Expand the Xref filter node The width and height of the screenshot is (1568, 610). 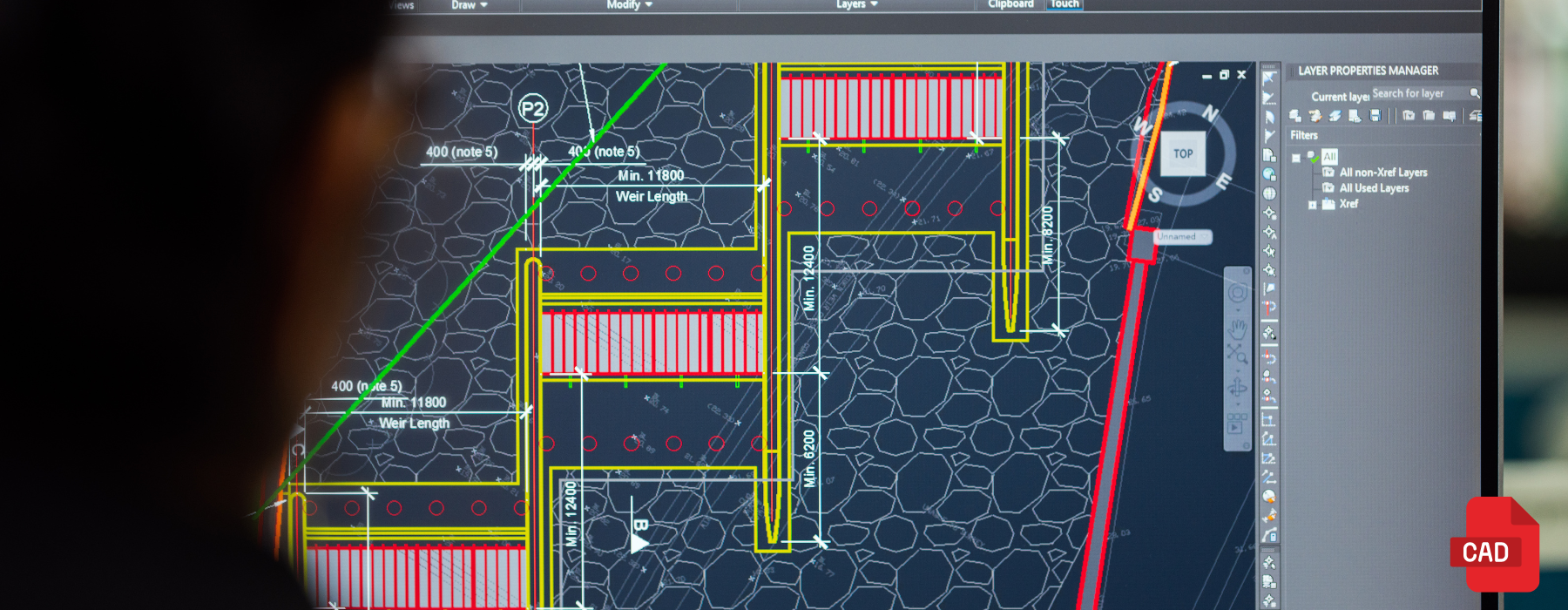point(1313,205)
